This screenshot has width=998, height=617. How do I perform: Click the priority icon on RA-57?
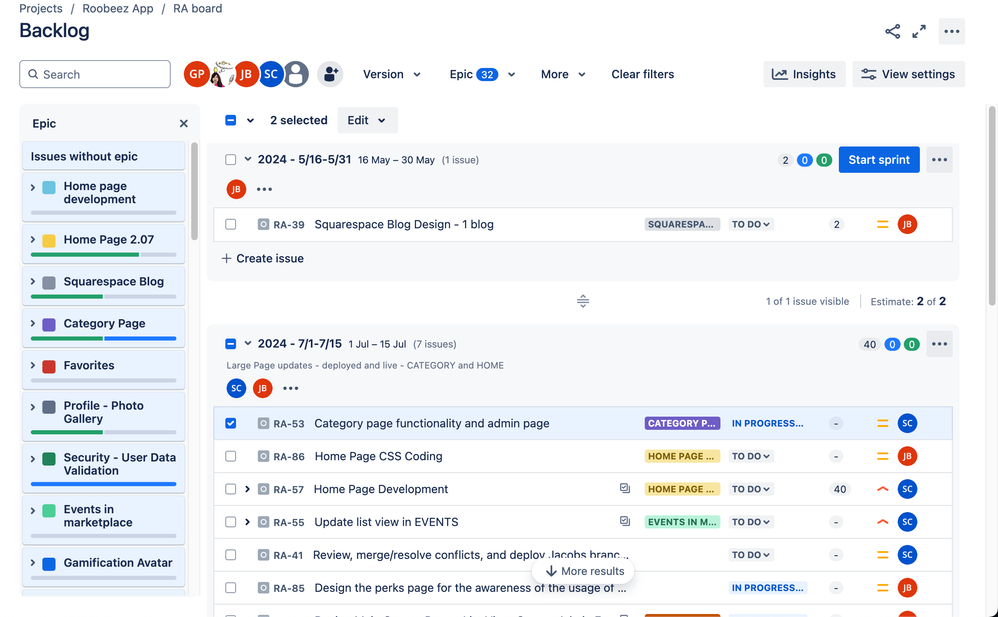(x=882, y=489)
